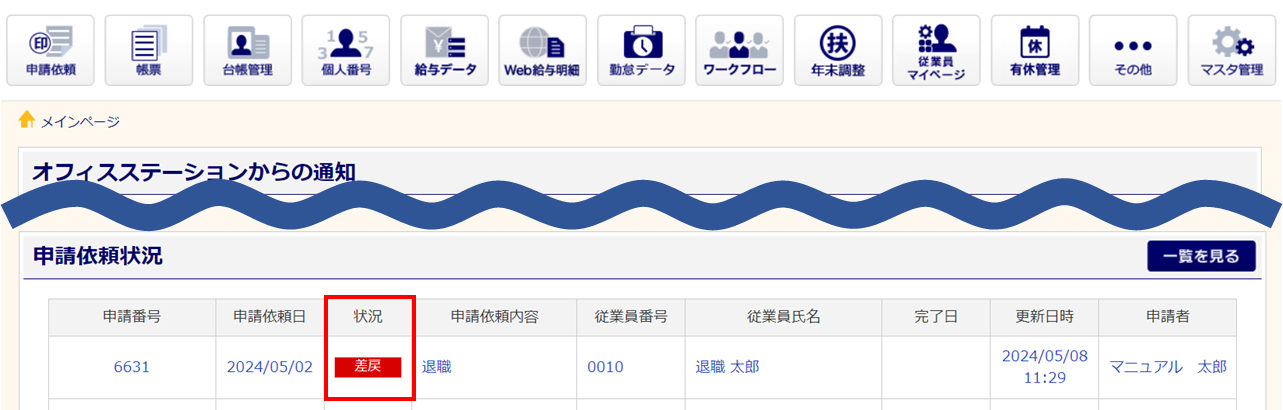Select the 台帳管理 ledger icon
This screenshot has width=1283, height=410.
[x=247, y=51]
